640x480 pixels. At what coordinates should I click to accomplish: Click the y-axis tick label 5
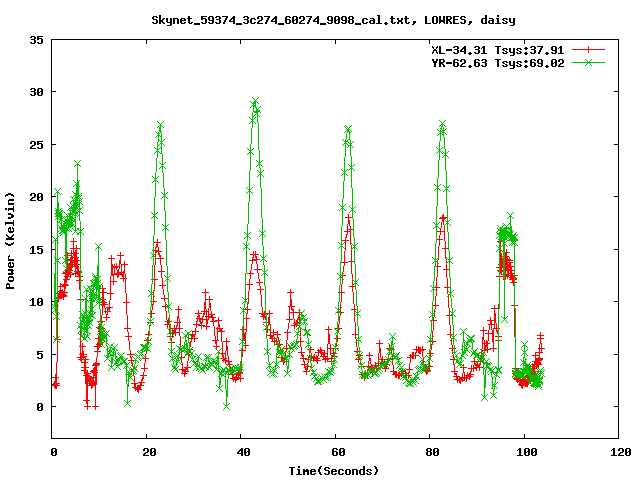[40, 355]
